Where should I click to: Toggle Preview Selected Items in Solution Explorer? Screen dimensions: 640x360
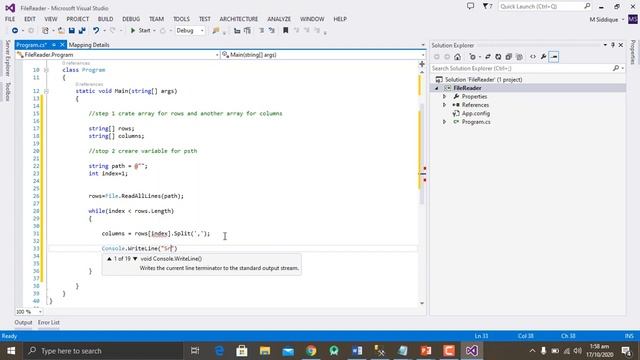click(x=554, y=57)
